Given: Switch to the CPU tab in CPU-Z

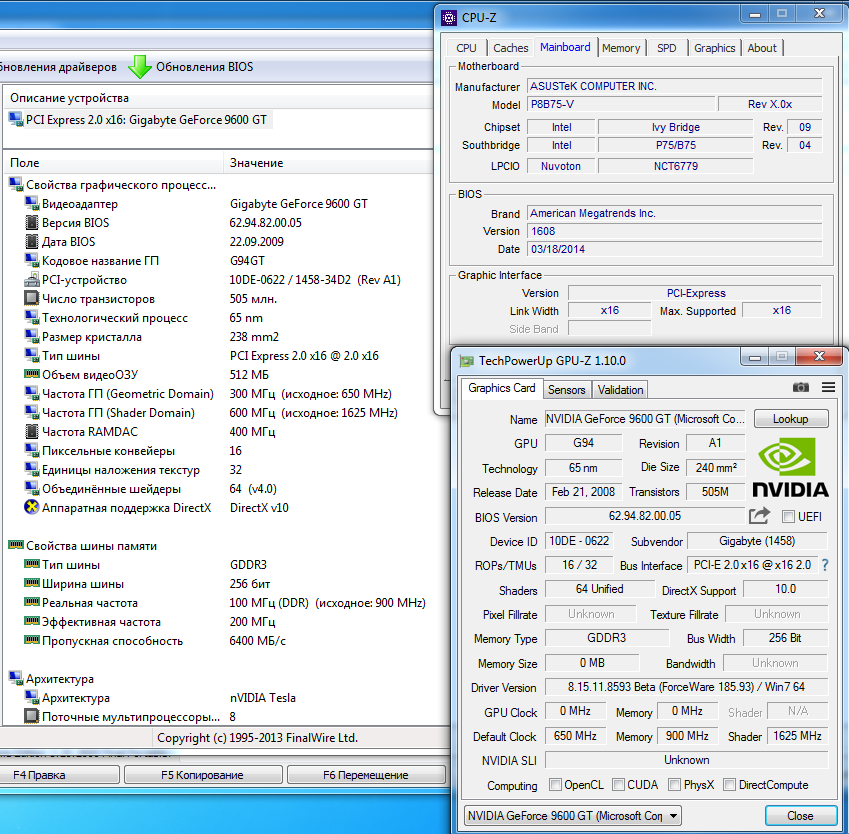Looking at the screenshot, I should [466, 48].
